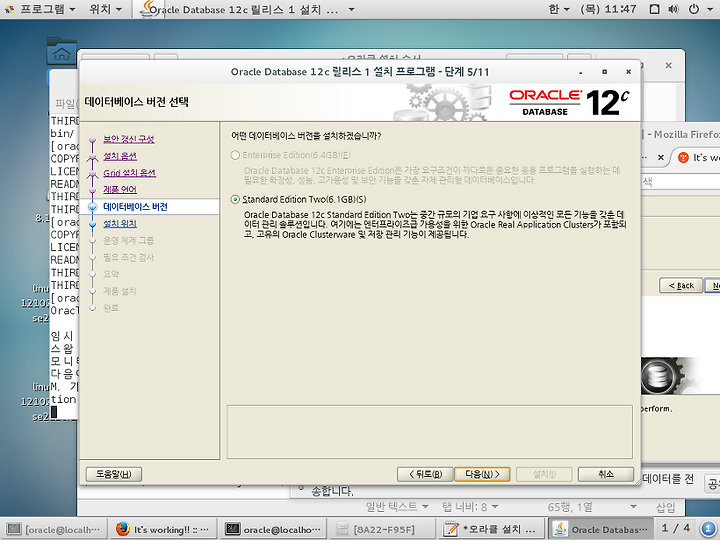This screenshot has height=540, width=720.
Task: Click the 파일 menu in the terminal window
Action: coord(65,104)
